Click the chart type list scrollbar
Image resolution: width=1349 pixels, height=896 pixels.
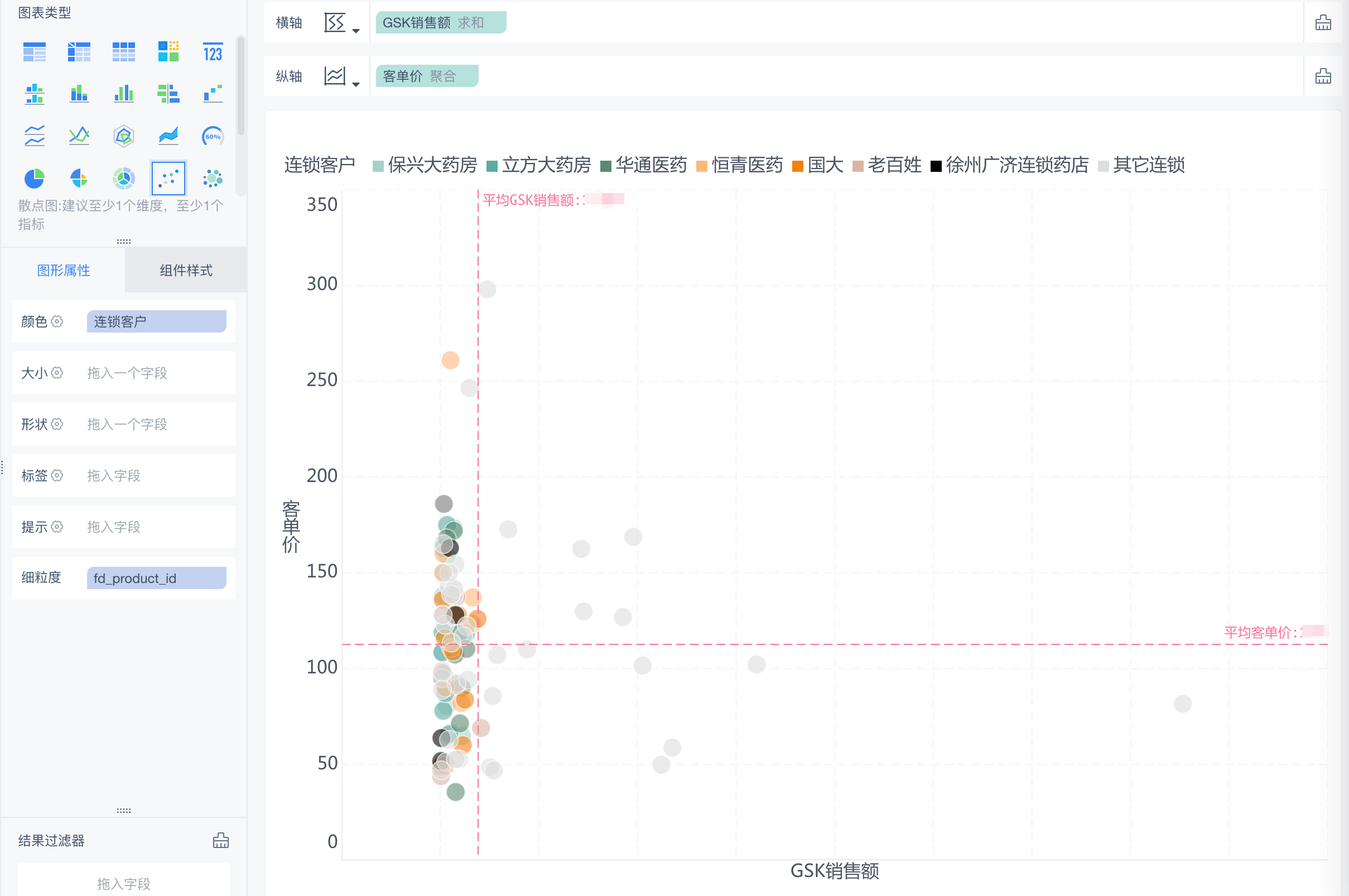[x=240, y=86]
